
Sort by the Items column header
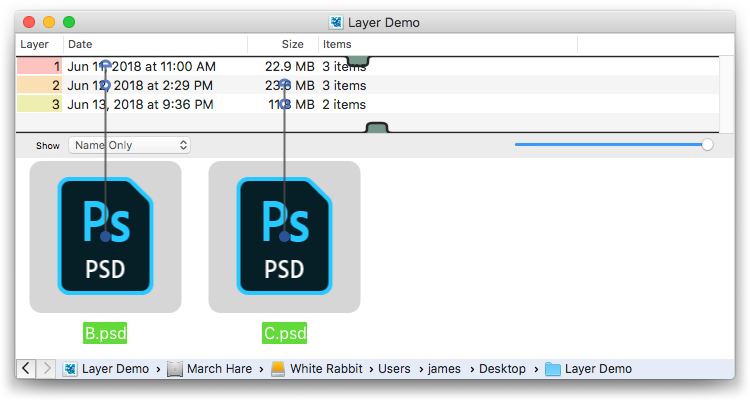[448, 44]
